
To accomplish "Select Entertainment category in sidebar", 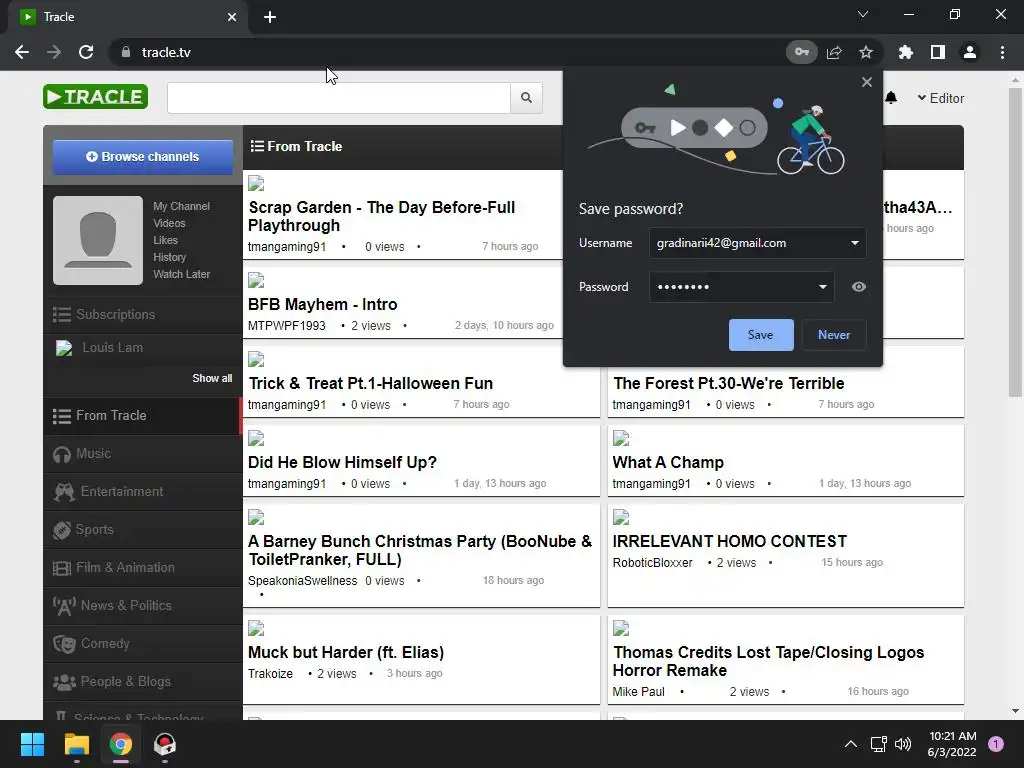I will [143, 491].
